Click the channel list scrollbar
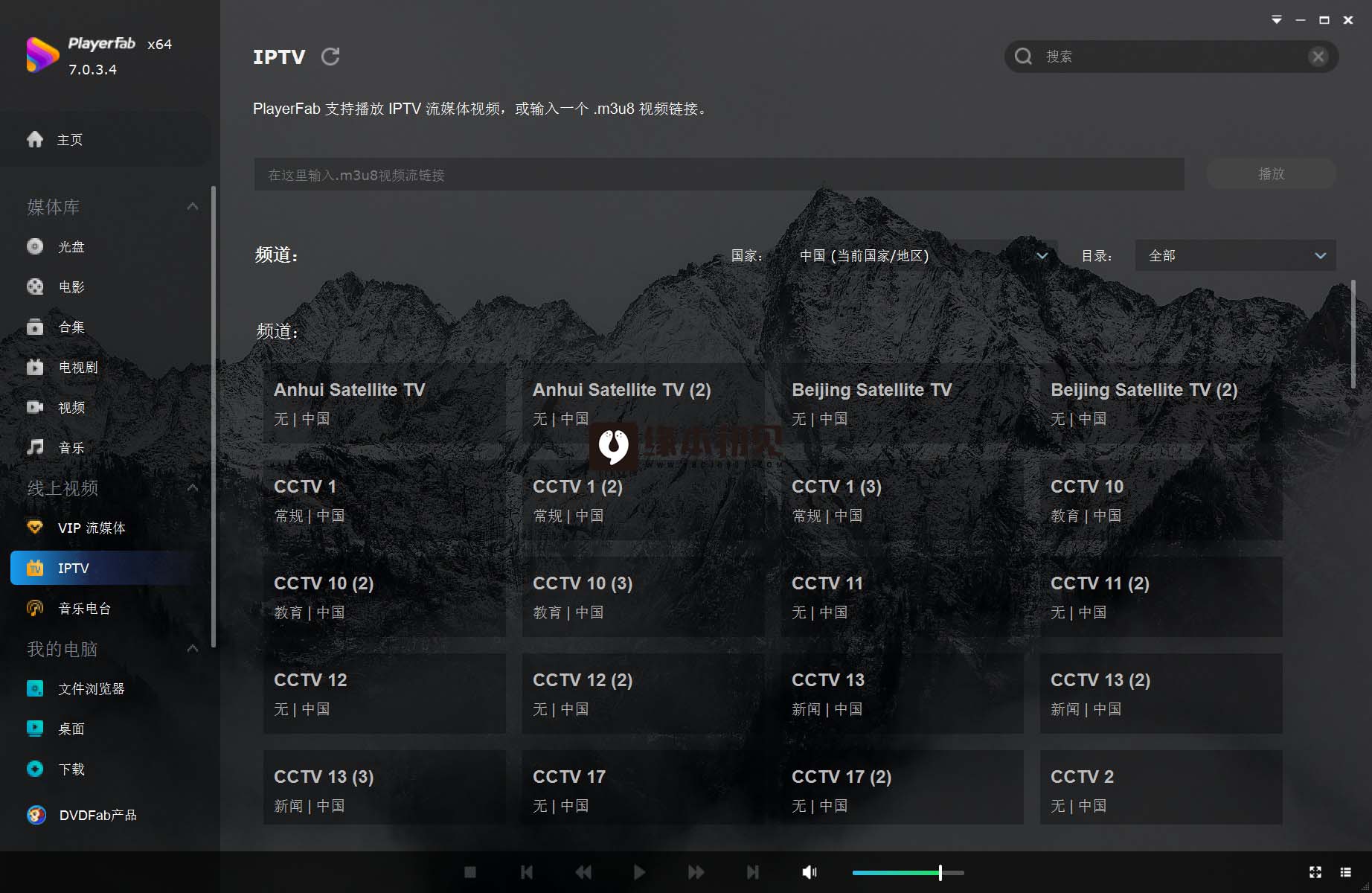Viewport: 1372px width, 893px height. click(1353, 333)
